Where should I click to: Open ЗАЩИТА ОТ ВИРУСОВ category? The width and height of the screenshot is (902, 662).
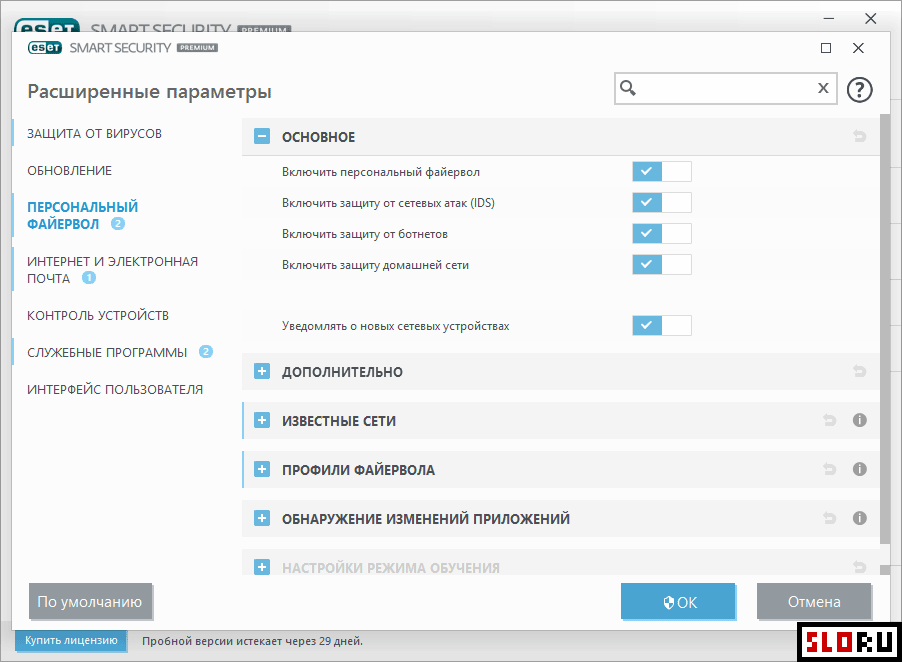94,133
